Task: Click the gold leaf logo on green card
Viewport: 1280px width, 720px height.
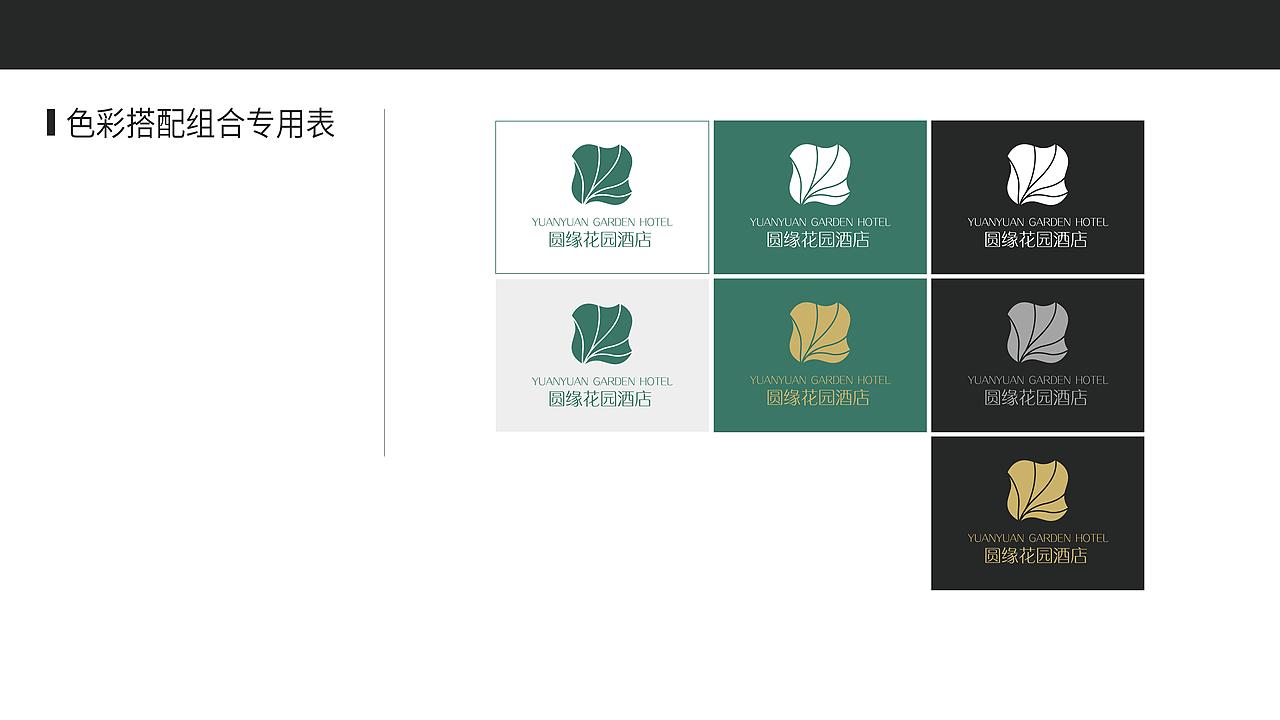Action: pyautogui.click(x=820, y=333)
